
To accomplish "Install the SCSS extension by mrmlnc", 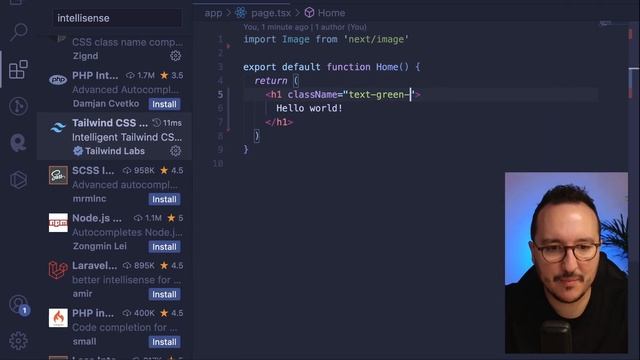I will [164, 199].
